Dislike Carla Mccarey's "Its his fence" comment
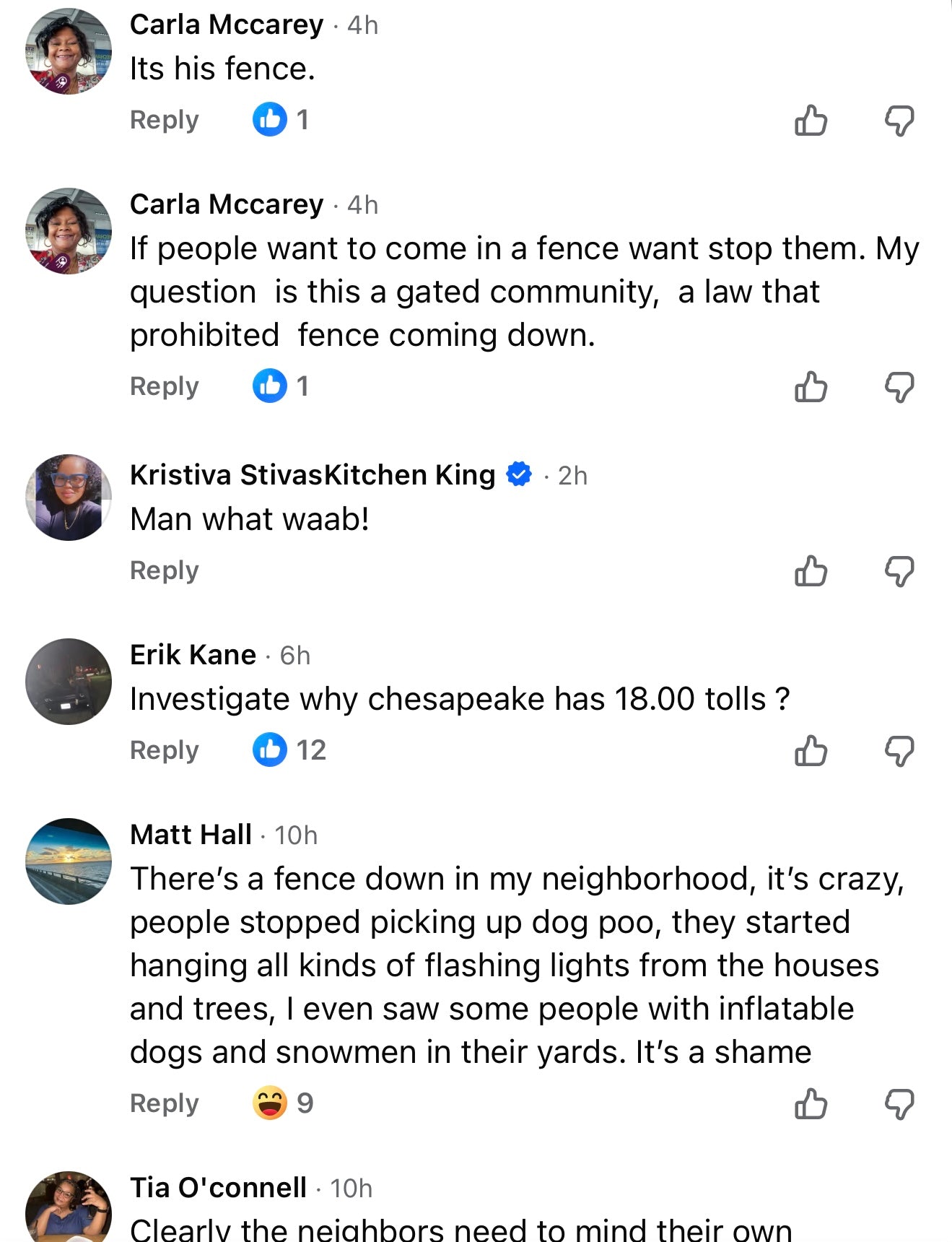Screen dimensions: 952x1242 899,121
